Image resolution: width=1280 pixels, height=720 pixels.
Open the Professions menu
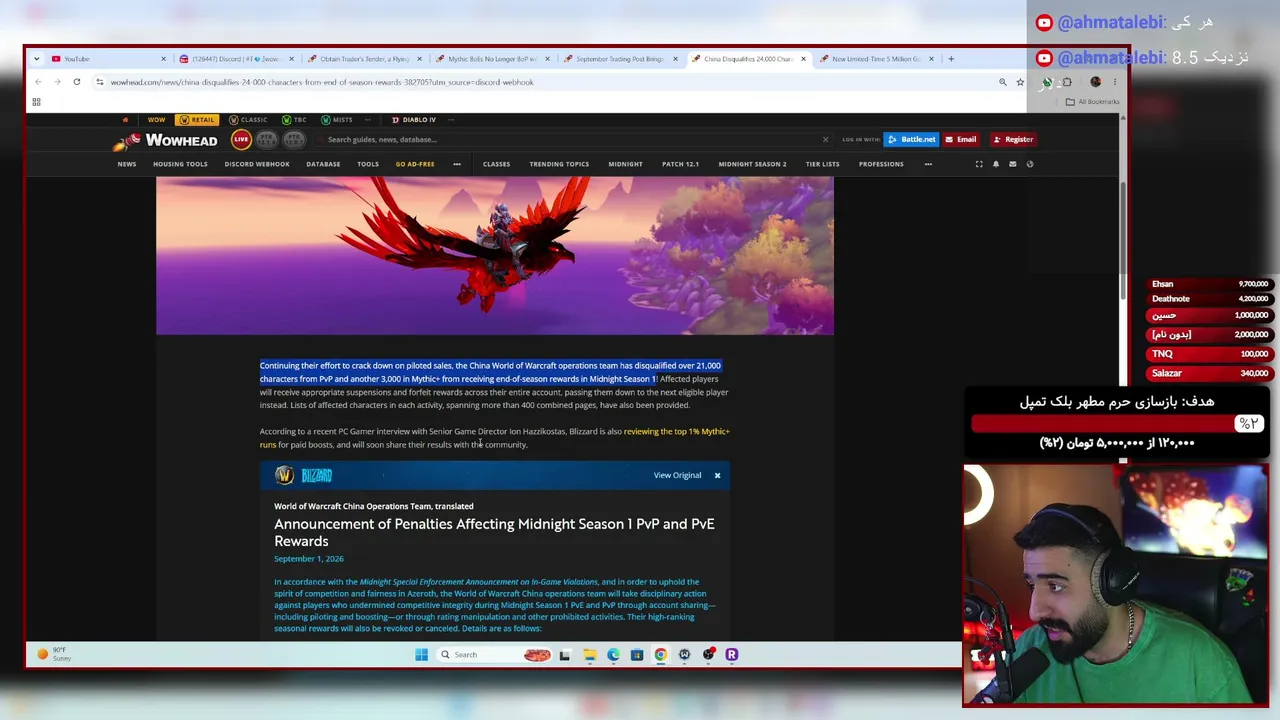tap(881, 164)
